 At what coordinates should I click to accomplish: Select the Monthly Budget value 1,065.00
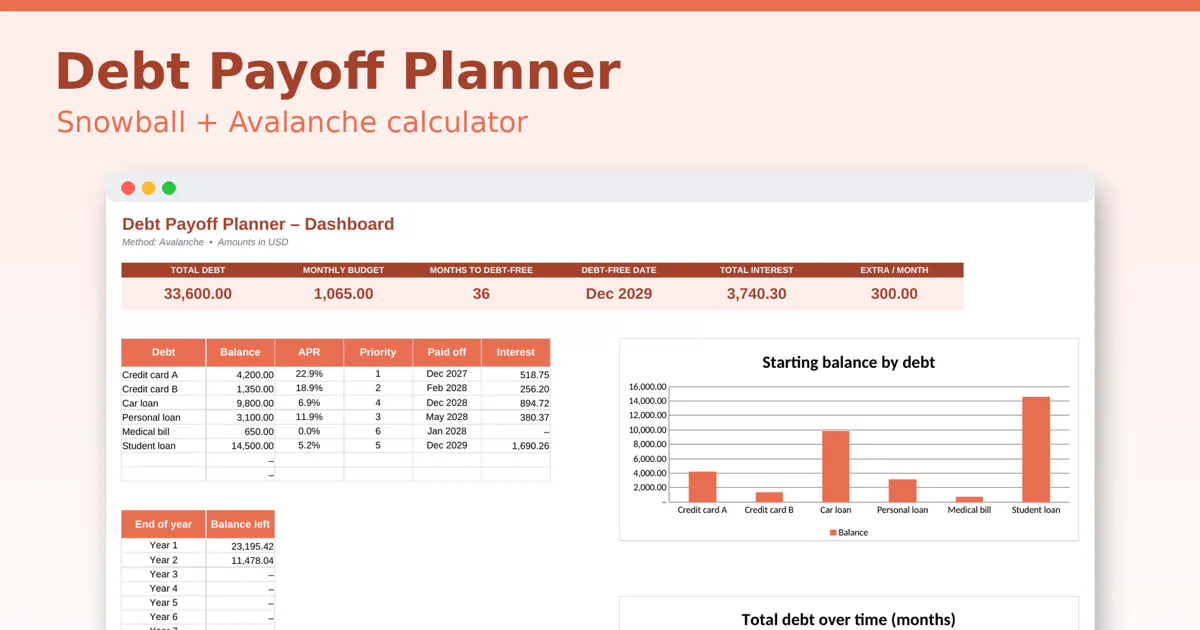coord(343,294)
